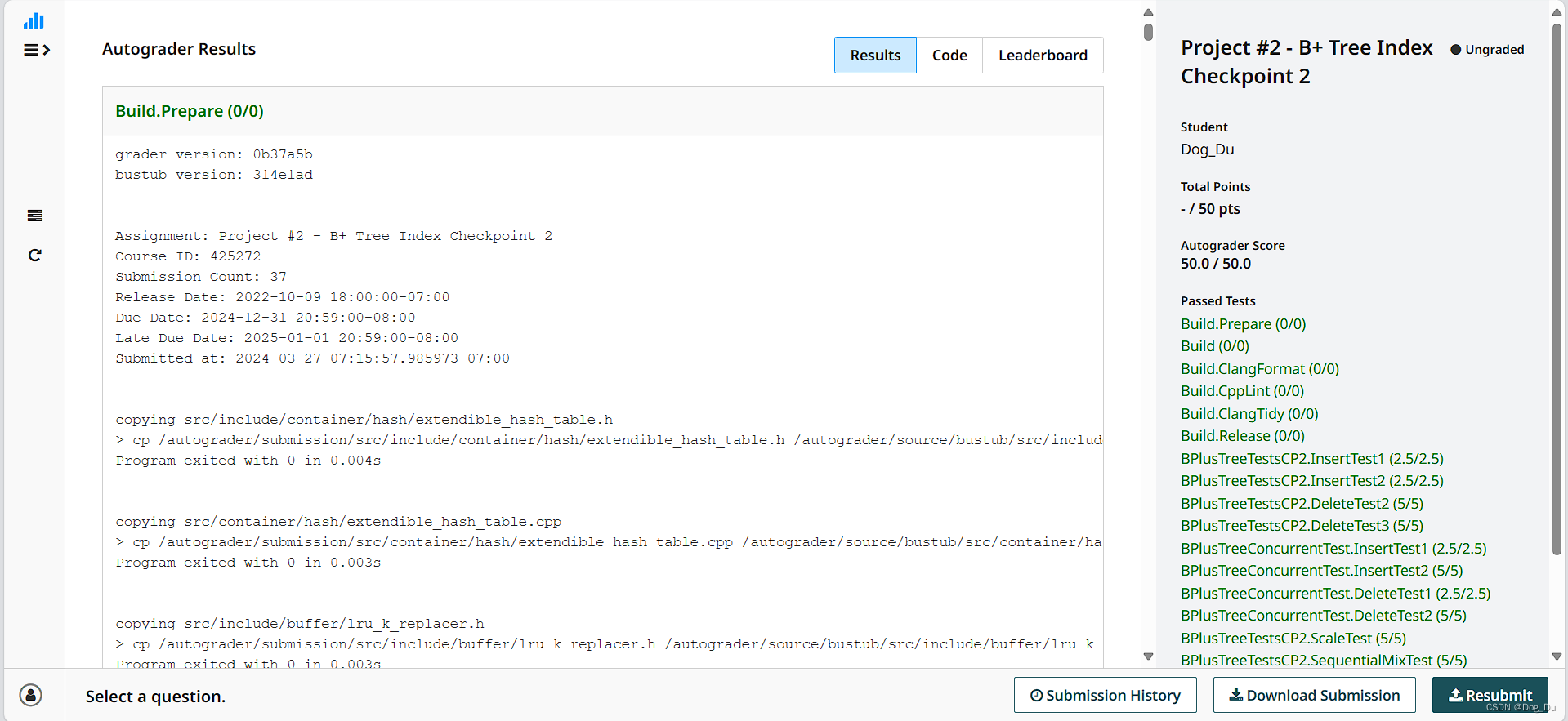Expand the sidebar with the hamburger arrow icon

pyautogui.click(x=37, y=50)
